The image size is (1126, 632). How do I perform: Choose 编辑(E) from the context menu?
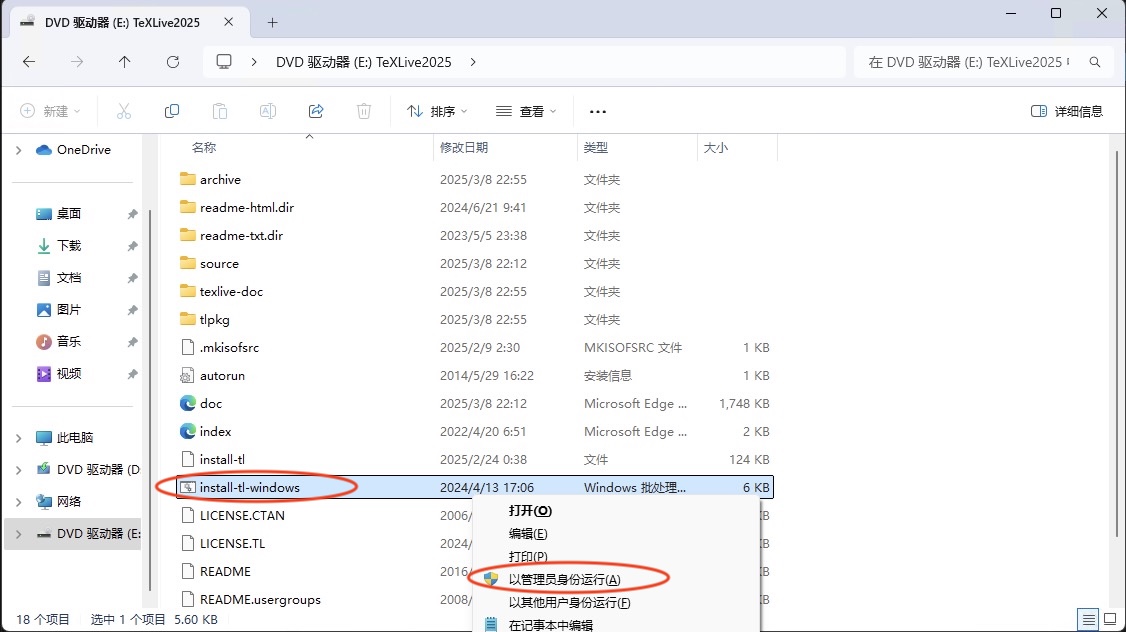528,534
